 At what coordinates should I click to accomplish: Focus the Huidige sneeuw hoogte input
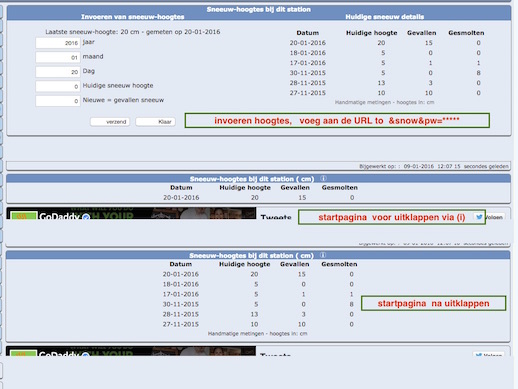coord(58,86)
